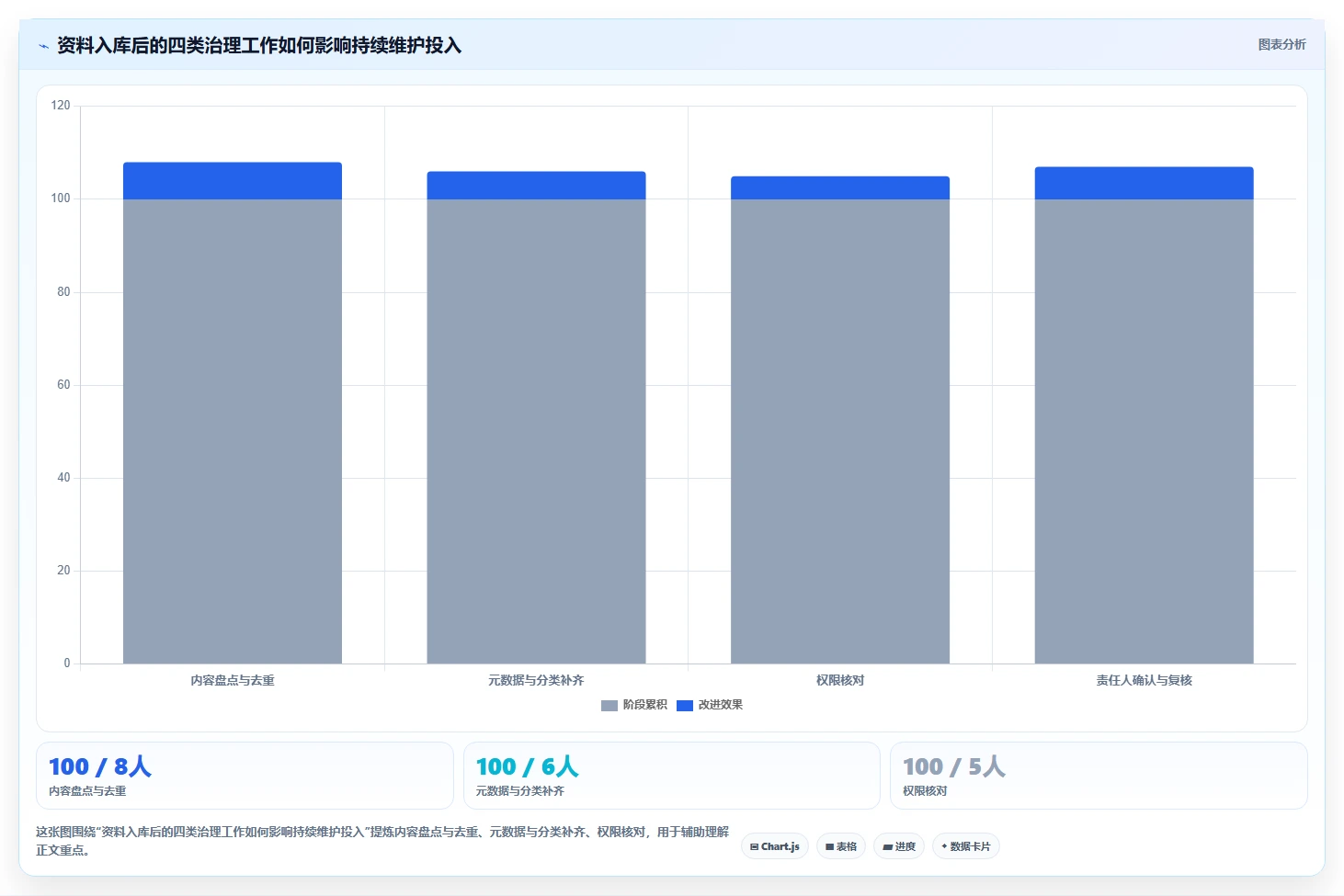Click the Chart.js tag chip
The image size is (1344, 896).
[775, 846]
